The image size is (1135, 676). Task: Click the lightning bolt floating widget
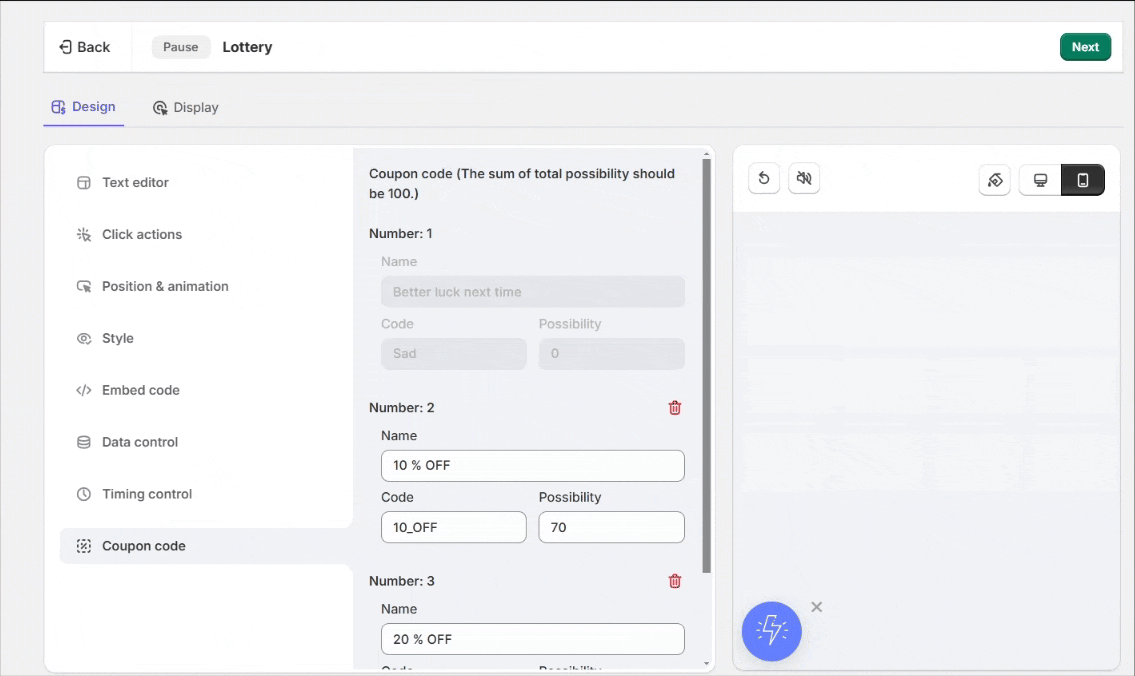[x=772, y=631]
